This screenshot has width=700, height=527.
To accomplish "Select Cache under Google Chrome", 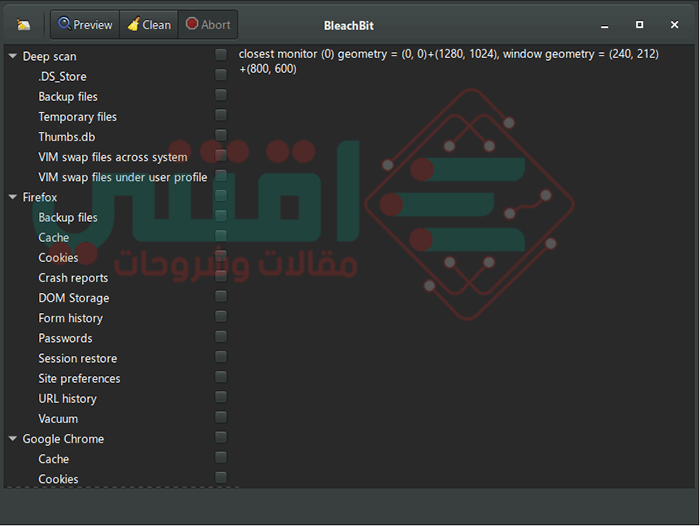I will click(54, 459).
